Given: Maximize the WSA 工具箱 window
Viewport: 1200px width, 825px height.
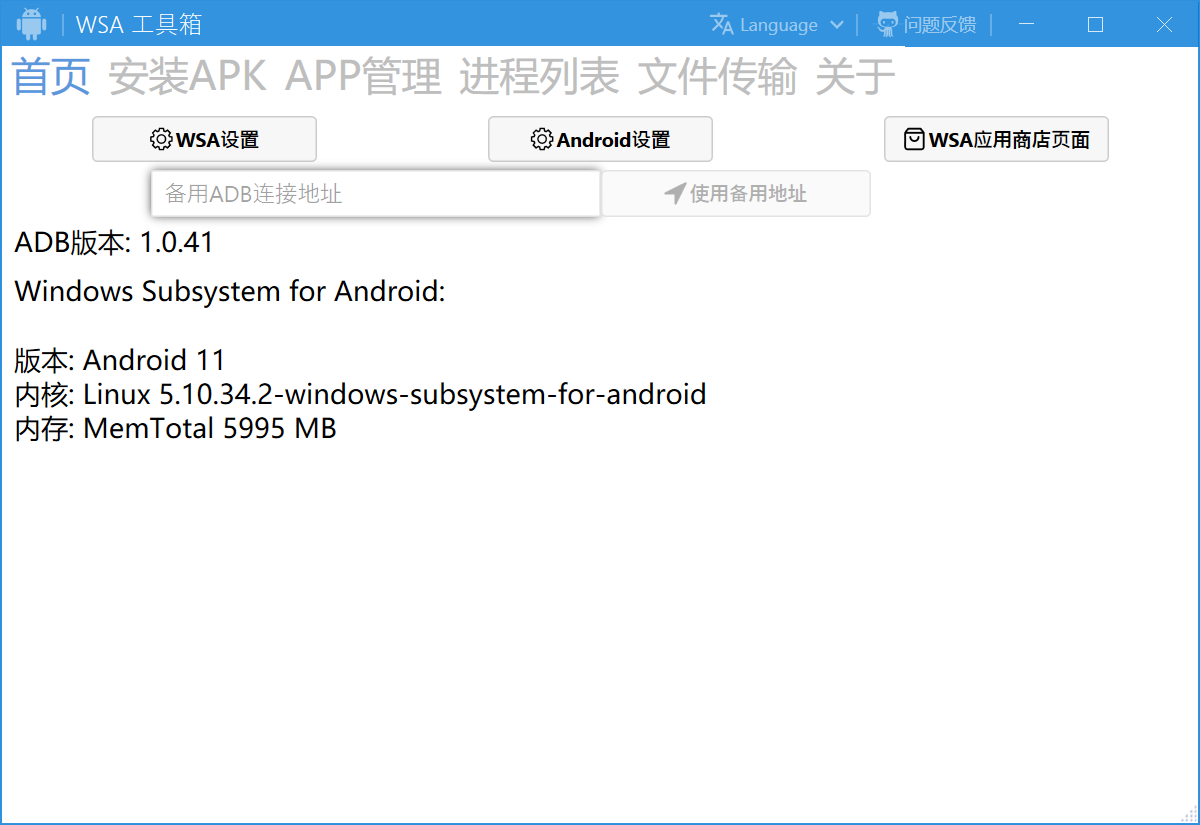Looking at the screenshot, I should (1095, 24).
